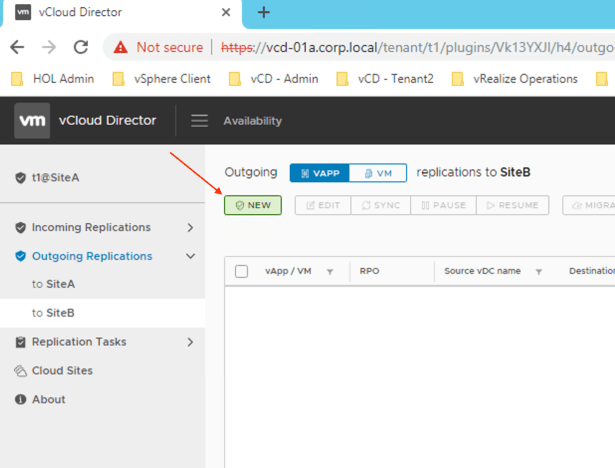Viewport: 615px width, 468px height.
Task: Open the About page
Action: (48, 400)
